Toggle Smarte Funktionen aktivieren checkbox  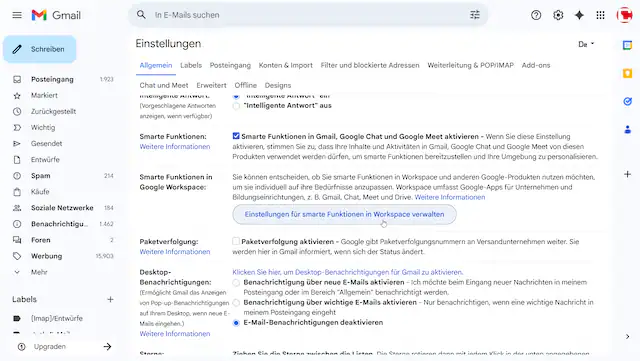(236, 136)
